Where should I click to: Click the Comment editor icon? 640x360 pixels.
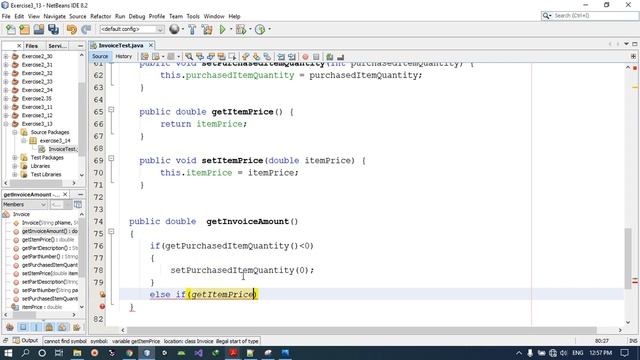(x=330, y=57)
